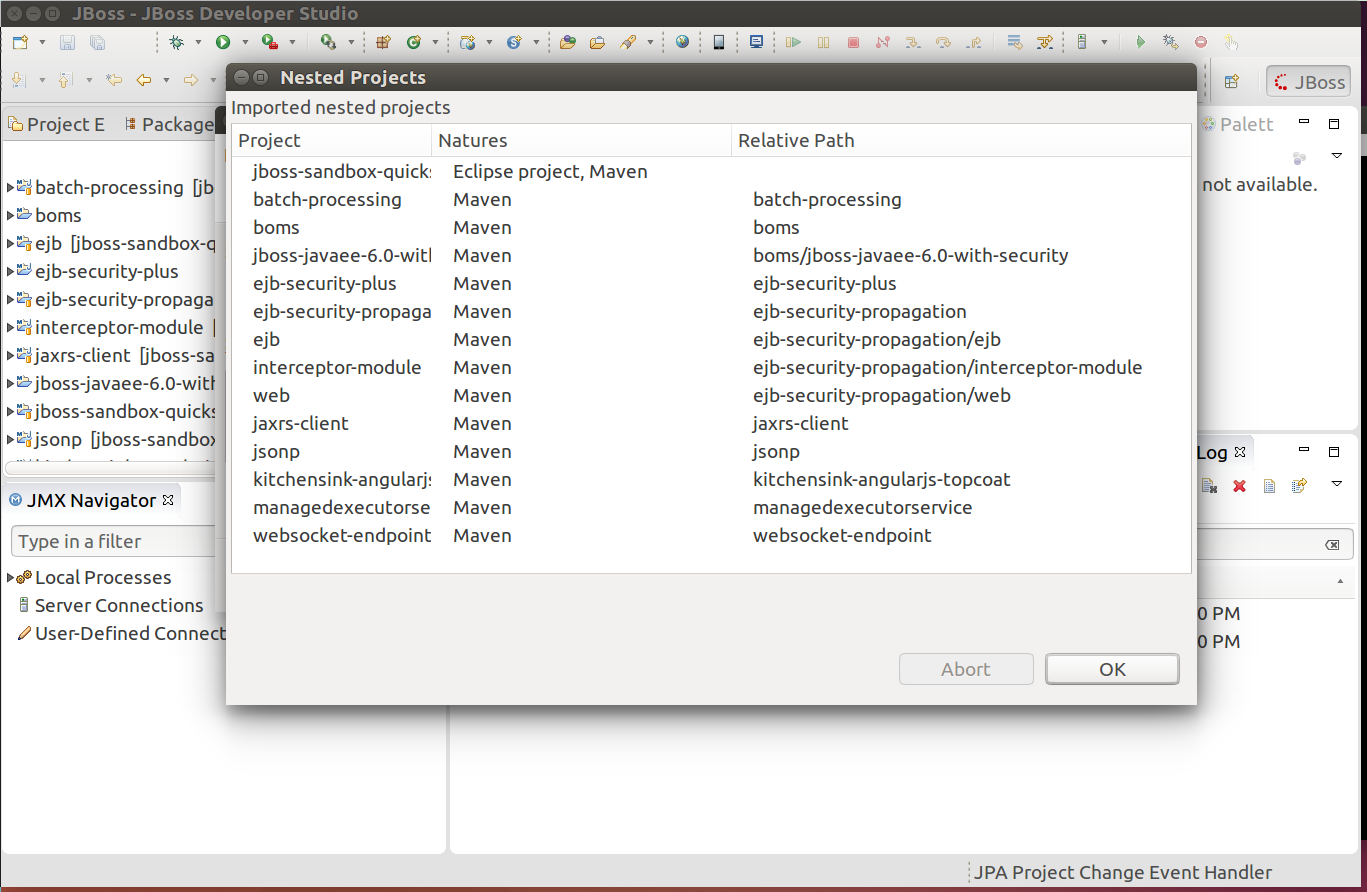
Task: Click Run Last Tool with red toolbox icon
Action: pos(270,42)
